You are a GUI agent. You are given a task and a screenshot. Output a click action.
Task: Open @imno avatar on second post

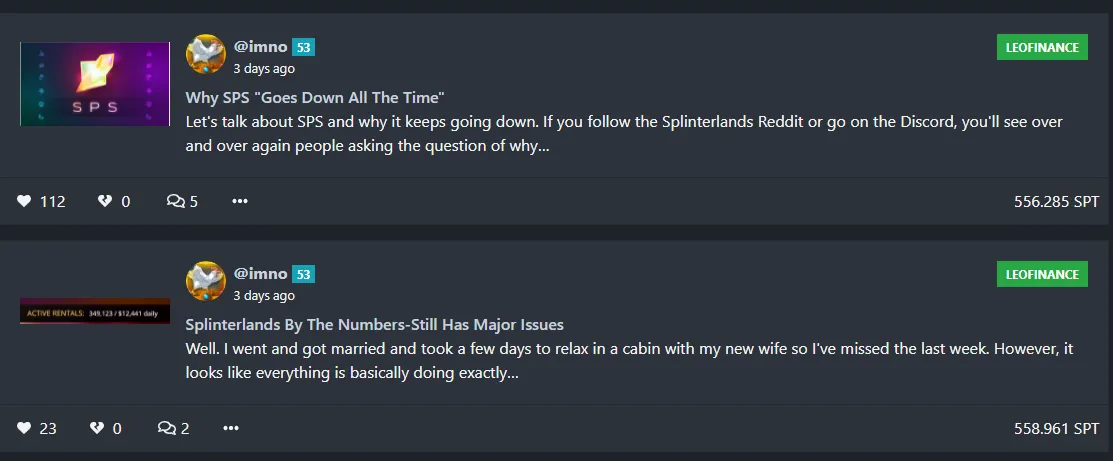click(206, 281)
